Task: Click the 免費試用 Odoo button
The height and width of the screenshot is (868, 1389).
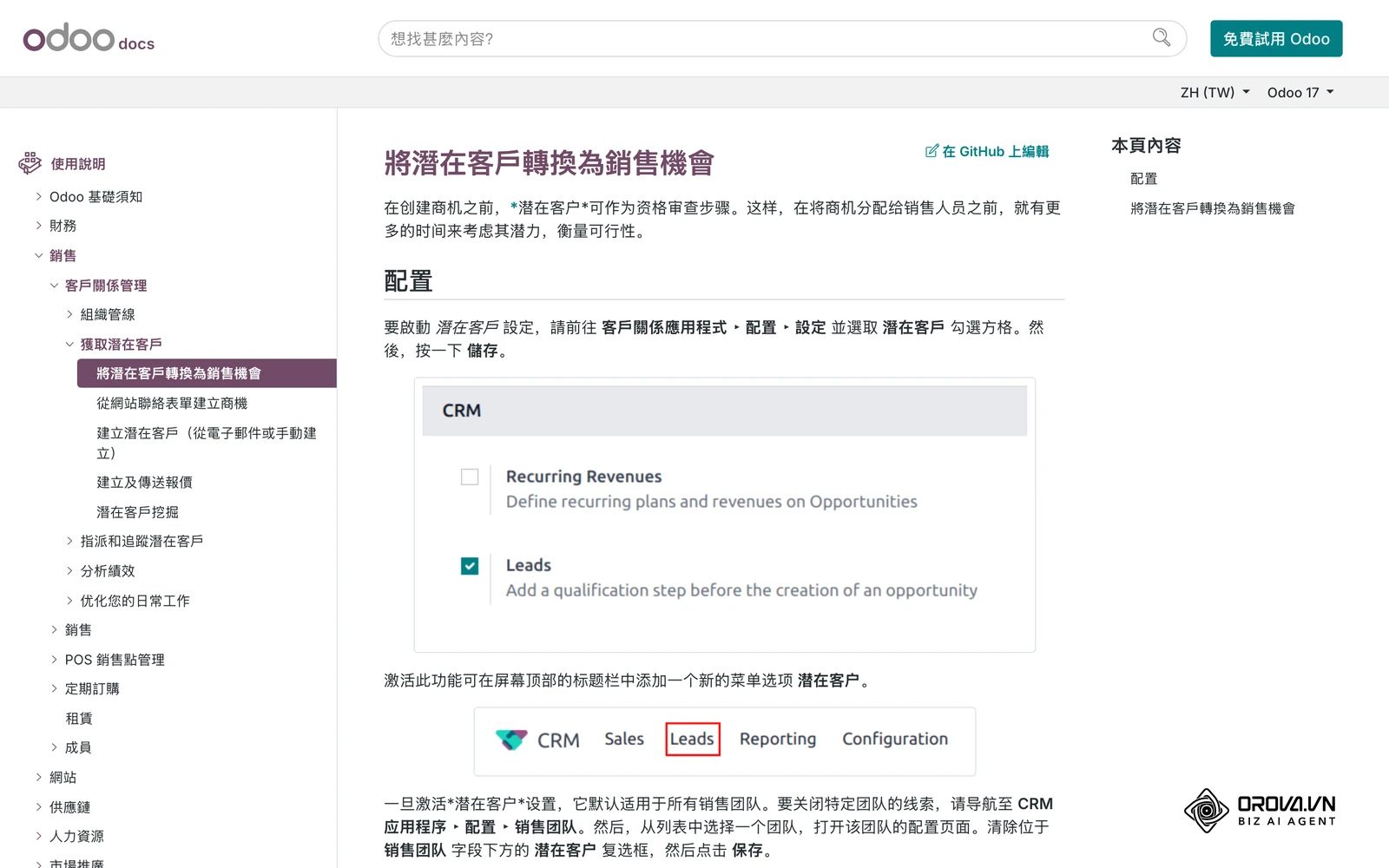Action: (1276, 38)
